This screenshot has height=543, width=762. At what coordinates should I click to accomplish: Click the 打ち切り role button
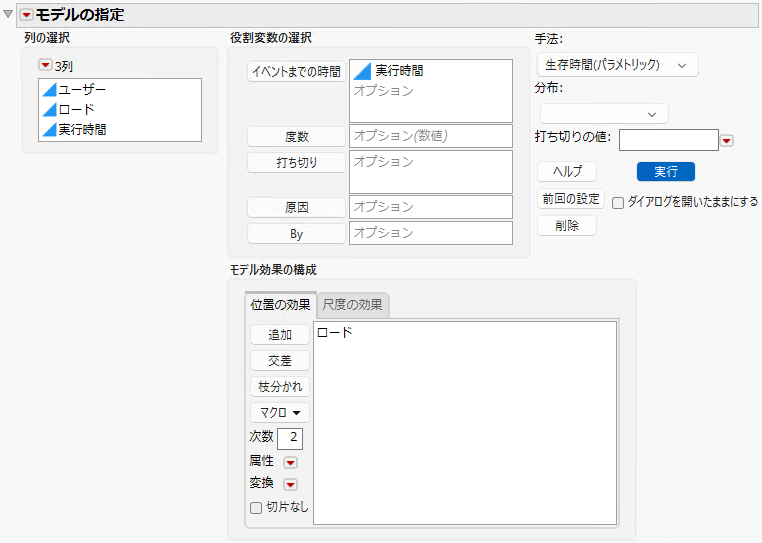[x=296, y=162]
